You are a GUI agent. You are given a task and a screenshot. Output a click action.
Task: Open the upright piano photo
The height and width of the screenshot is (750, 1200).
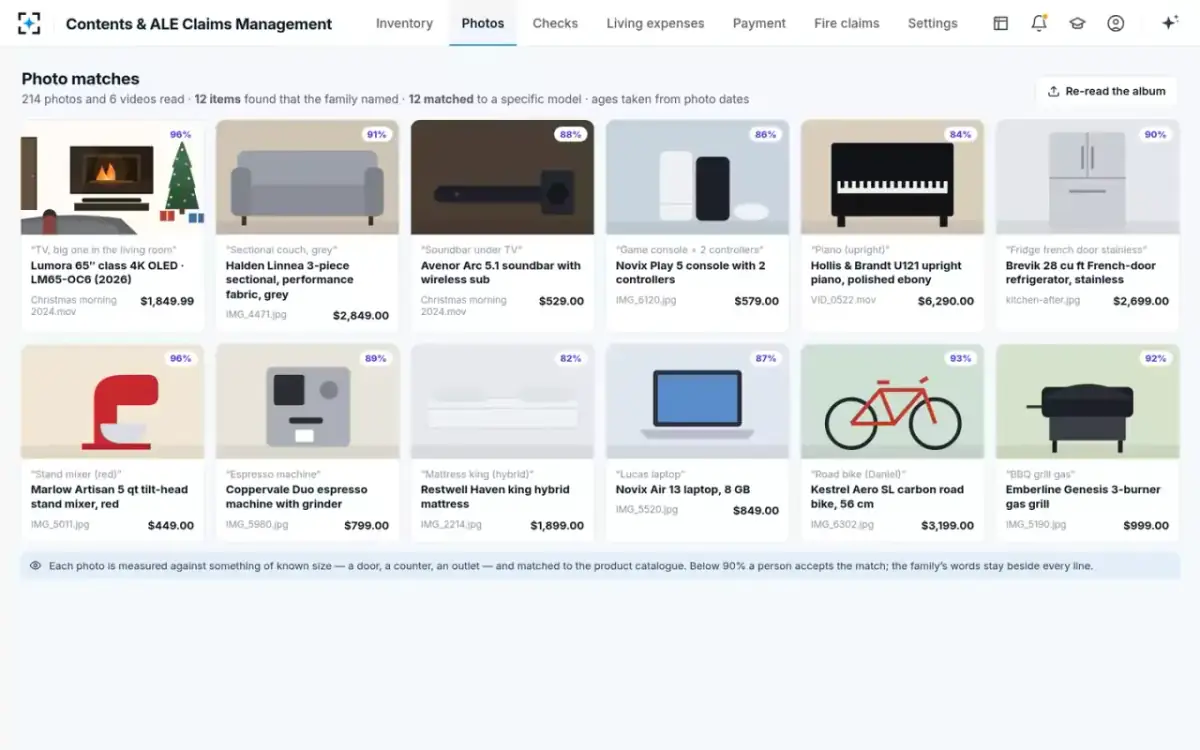893,178
